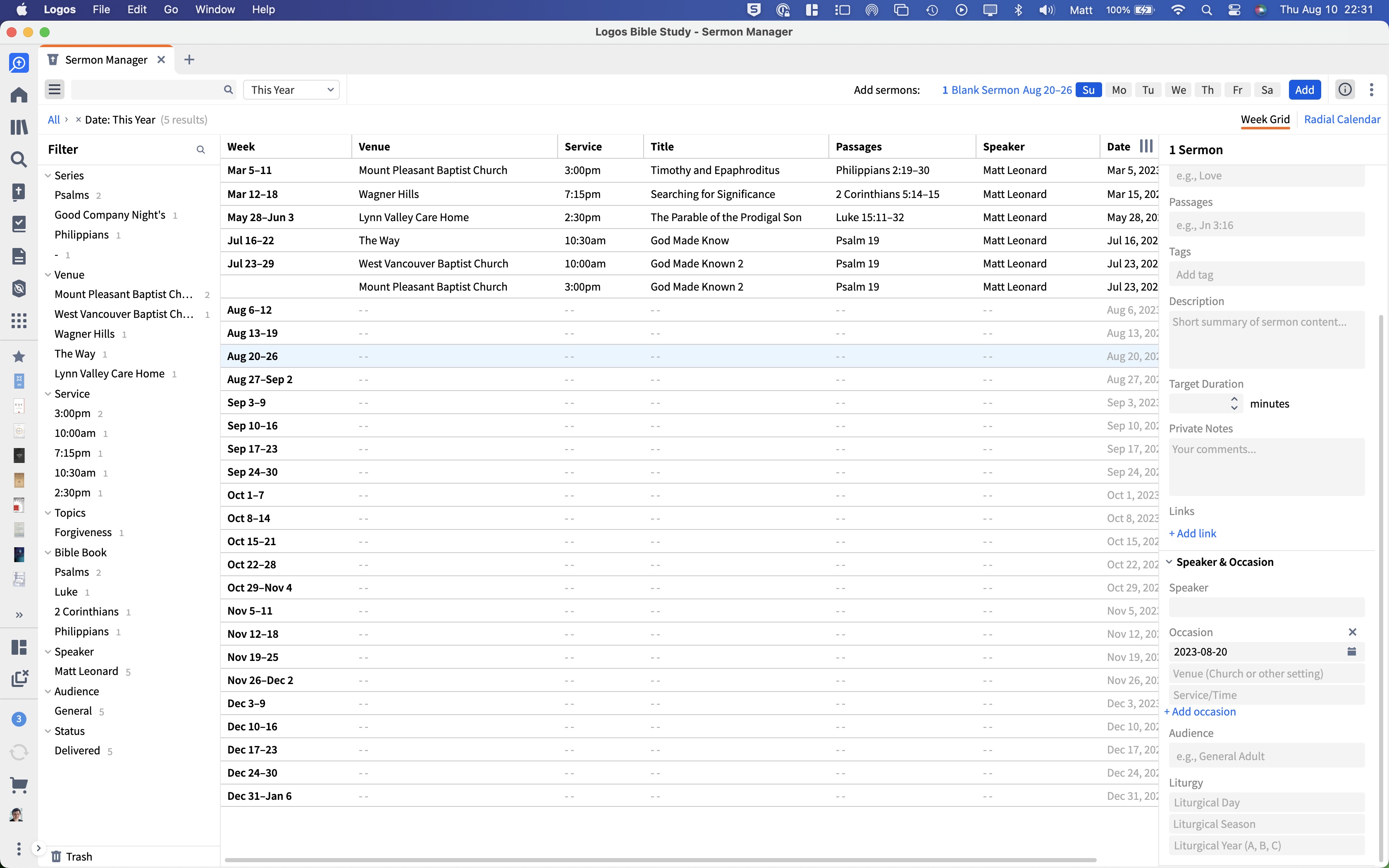Toggle the Su day button

point(1088,90)
